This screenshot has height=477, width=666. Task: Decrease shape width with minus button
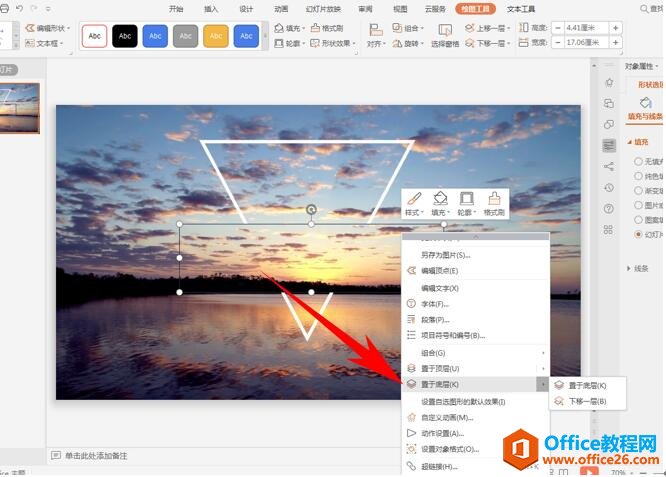pos(558,42)
